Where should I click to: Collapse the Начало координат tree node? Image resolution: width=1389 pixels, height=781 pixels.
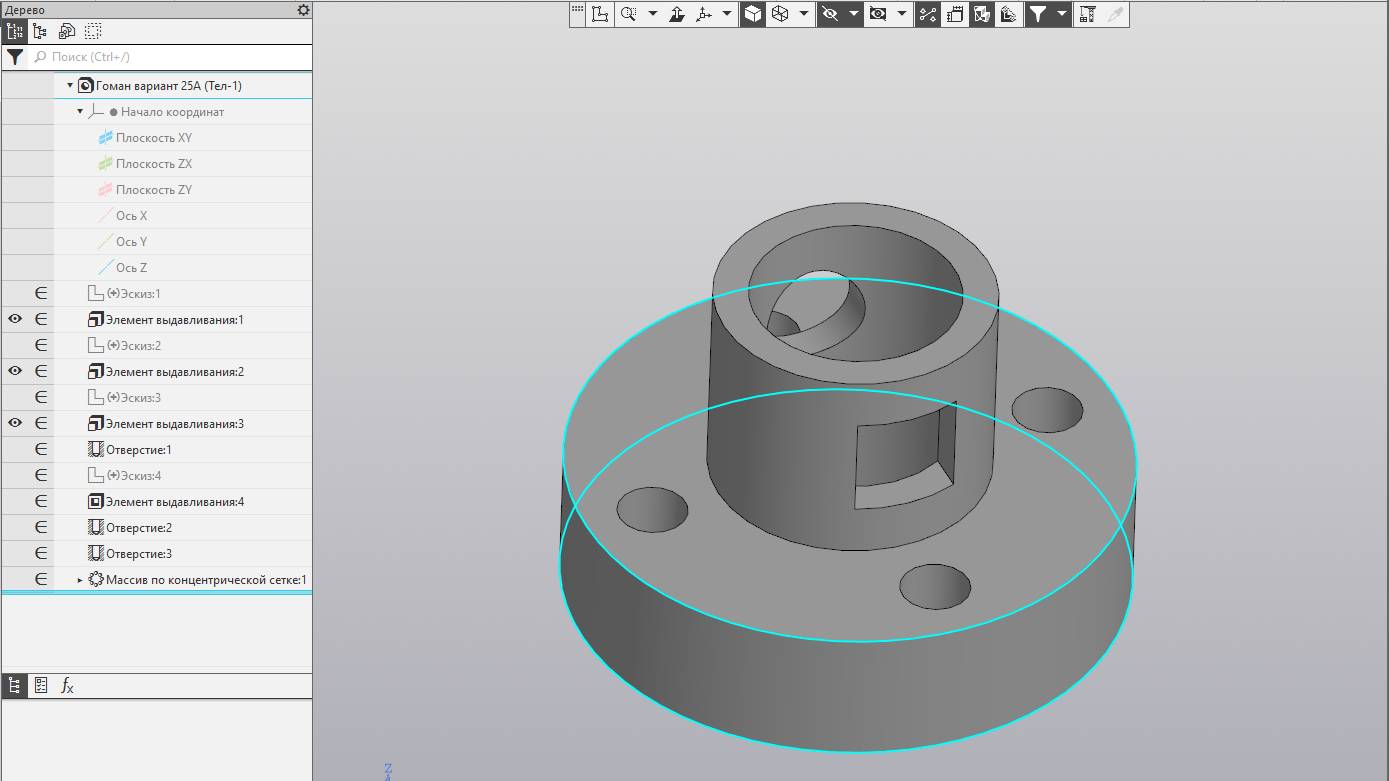(81, 112)
